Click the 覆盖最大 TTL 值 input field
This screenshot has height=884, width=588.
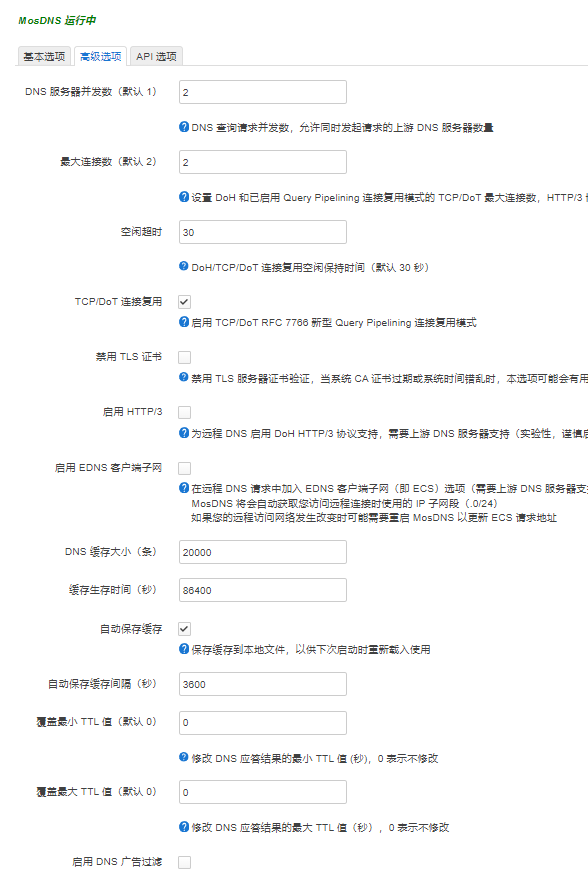coord(263,792)
